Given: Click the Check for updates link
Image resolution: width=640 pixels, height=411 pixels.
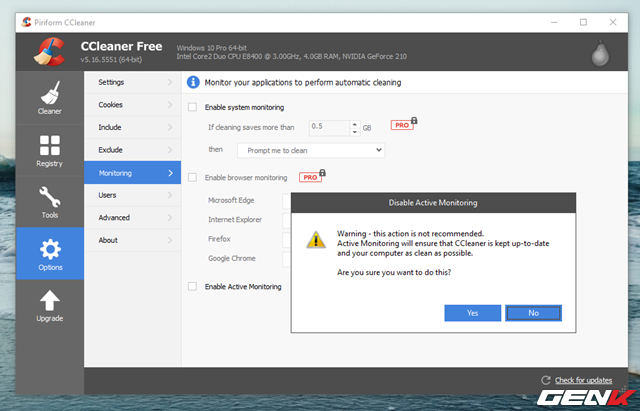Looking at the screenshot, I should pyautogui.click(x=583, y=380).
